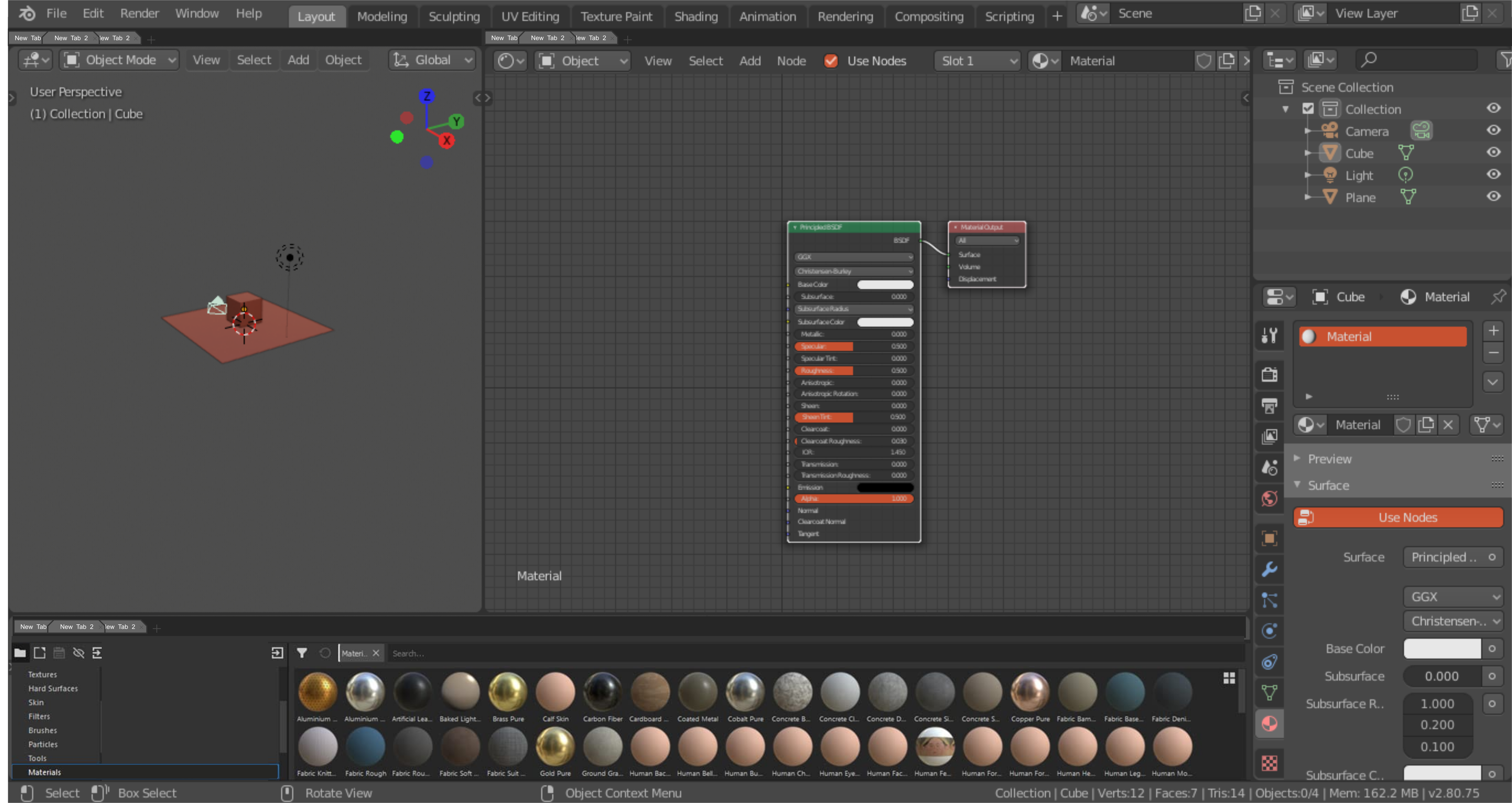Image resolution: width=1512 pixels, height=803 pixels.
Task: Click the filter funnel icon in the asset browser
Action: (302, 653)
